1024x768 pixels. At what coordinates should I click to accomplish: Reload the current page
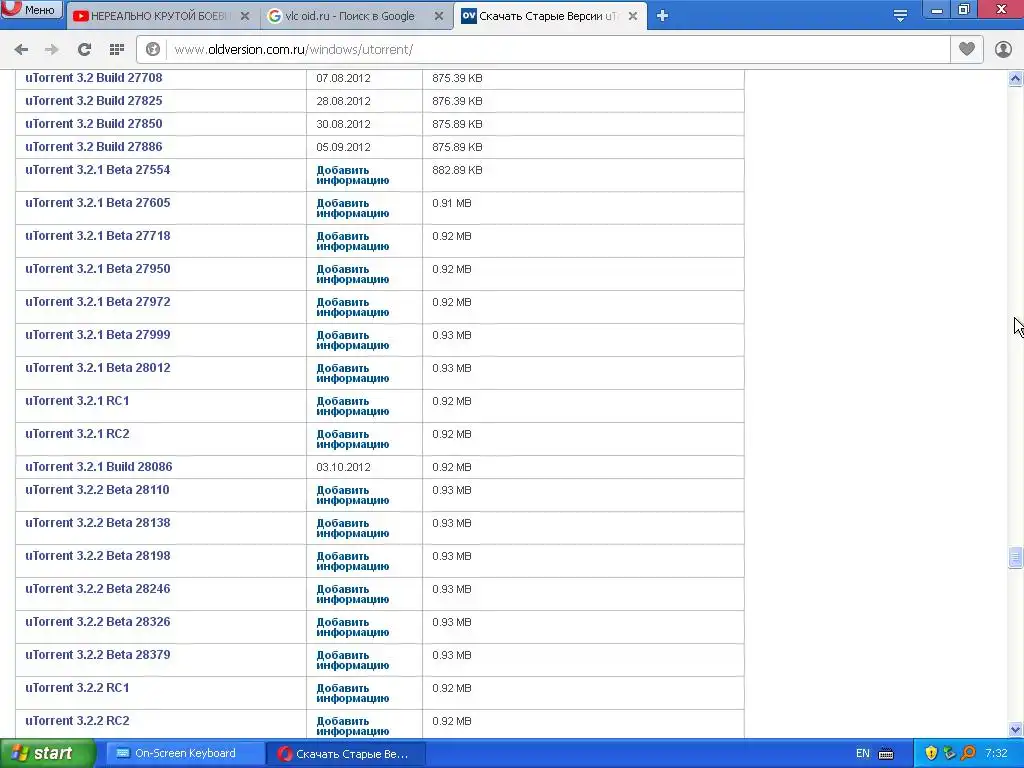tap(84, 50)
